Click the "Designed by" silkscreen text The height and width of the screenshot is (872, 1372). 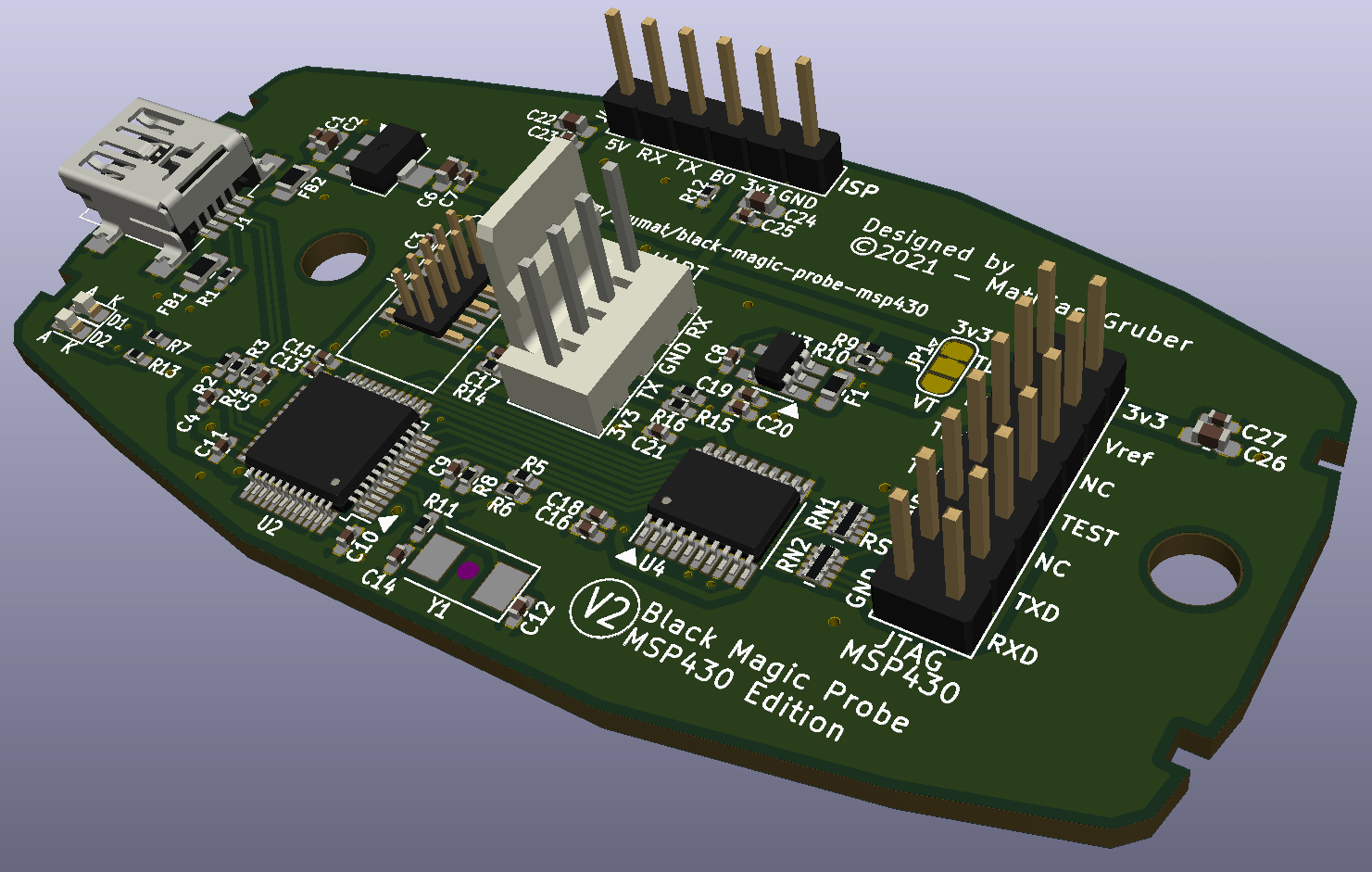(x=937, y=245)
